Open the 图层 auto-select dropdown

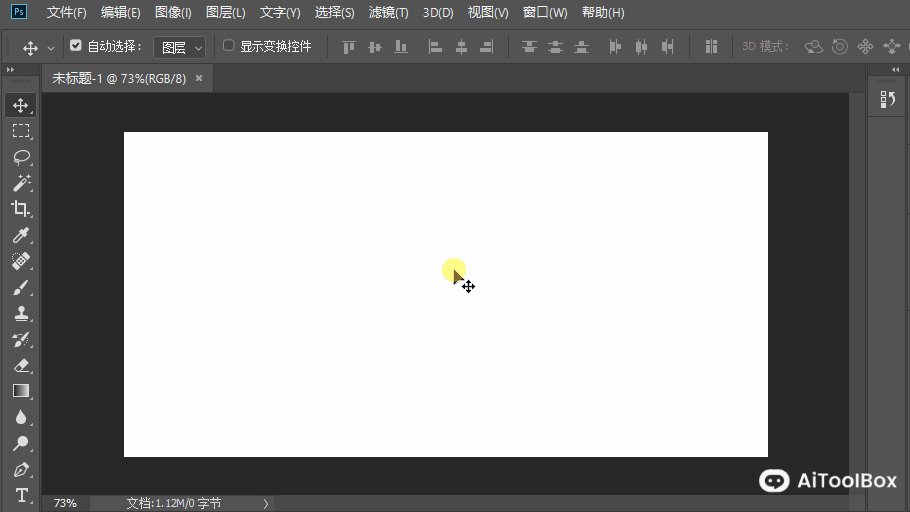coord(179,48)
